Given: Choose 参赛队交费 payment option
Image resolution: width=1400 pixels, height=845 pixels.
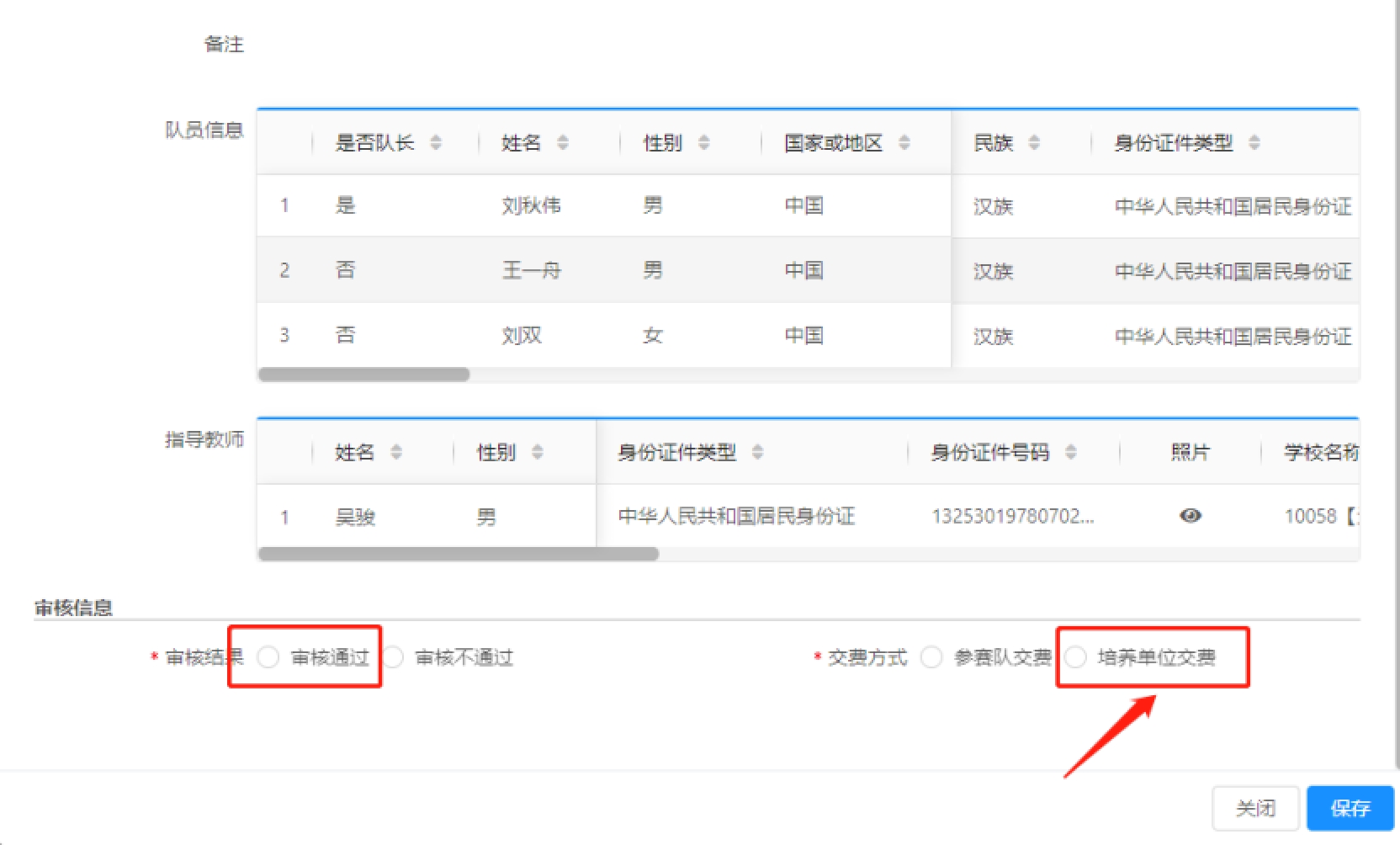Looking at the screenshot, I should (931, 656).
